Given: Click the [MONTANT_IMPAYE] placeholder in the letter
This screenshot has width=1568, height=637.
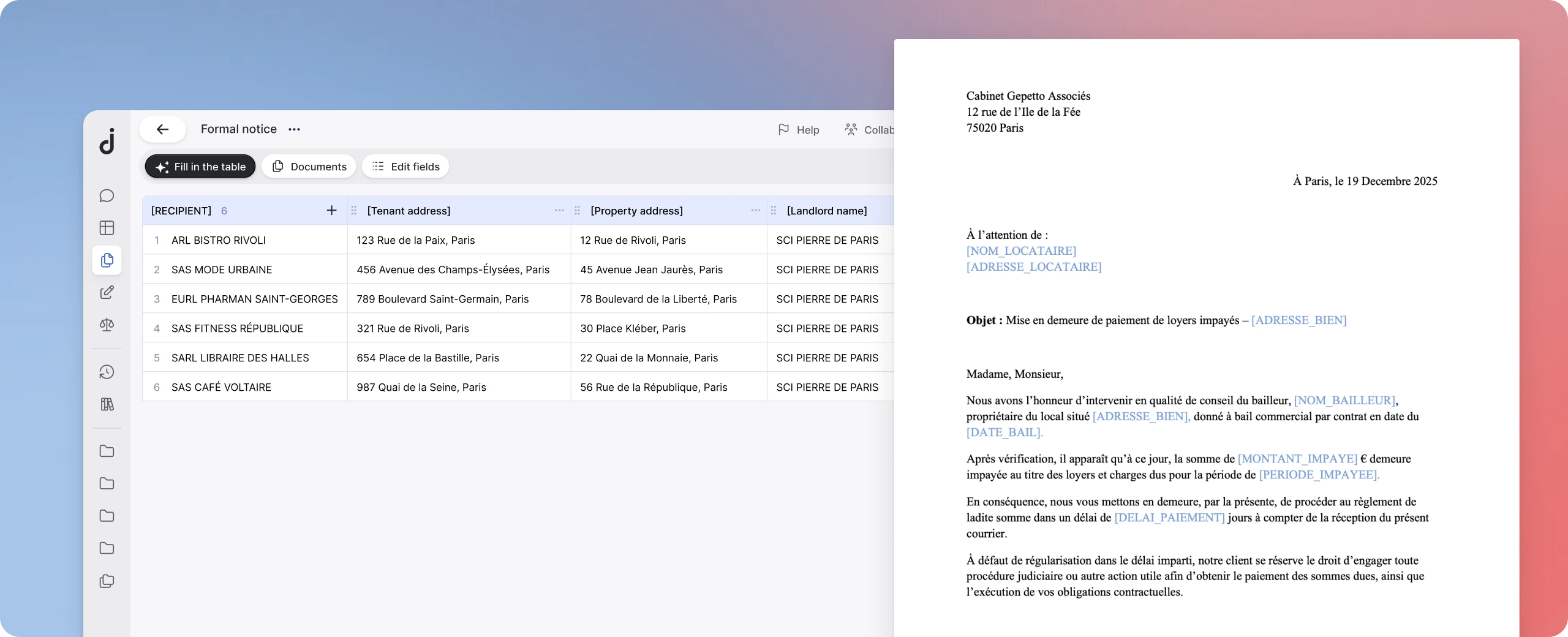Looking at the screenshot, I should 1297,458.
